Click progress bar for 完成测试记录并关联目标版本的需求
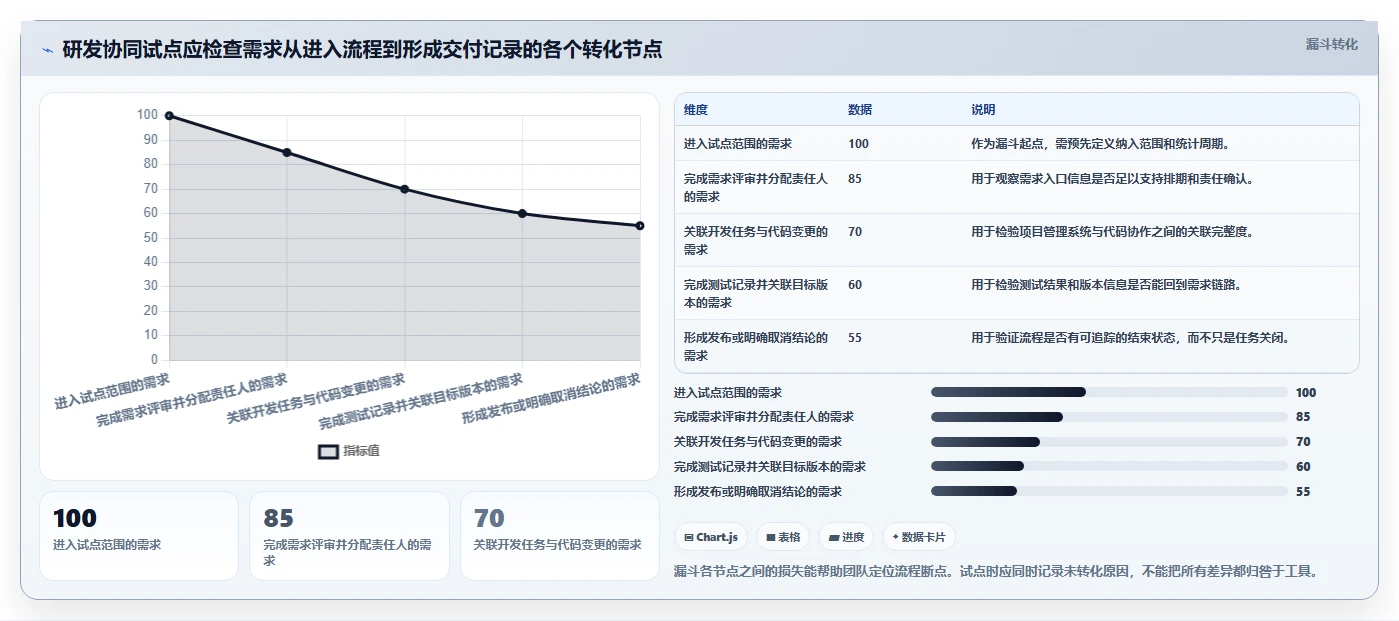The width and height of the screenshot is (1399, 621). pyautogui.click(x=1109, y=467)
